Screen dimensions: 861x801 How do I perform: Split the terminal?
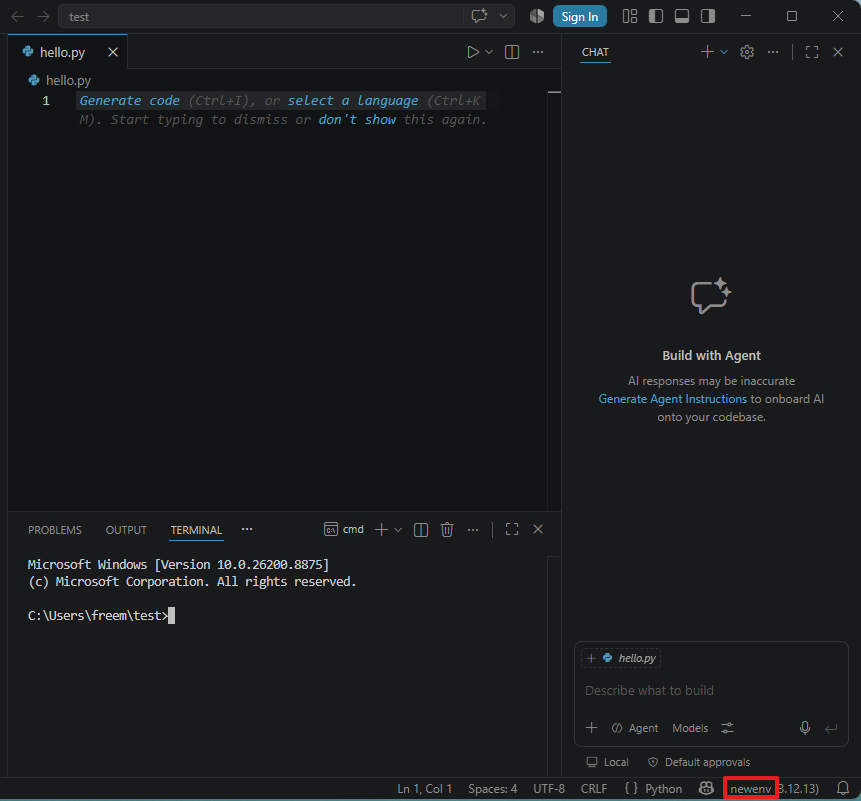[421, 530]
